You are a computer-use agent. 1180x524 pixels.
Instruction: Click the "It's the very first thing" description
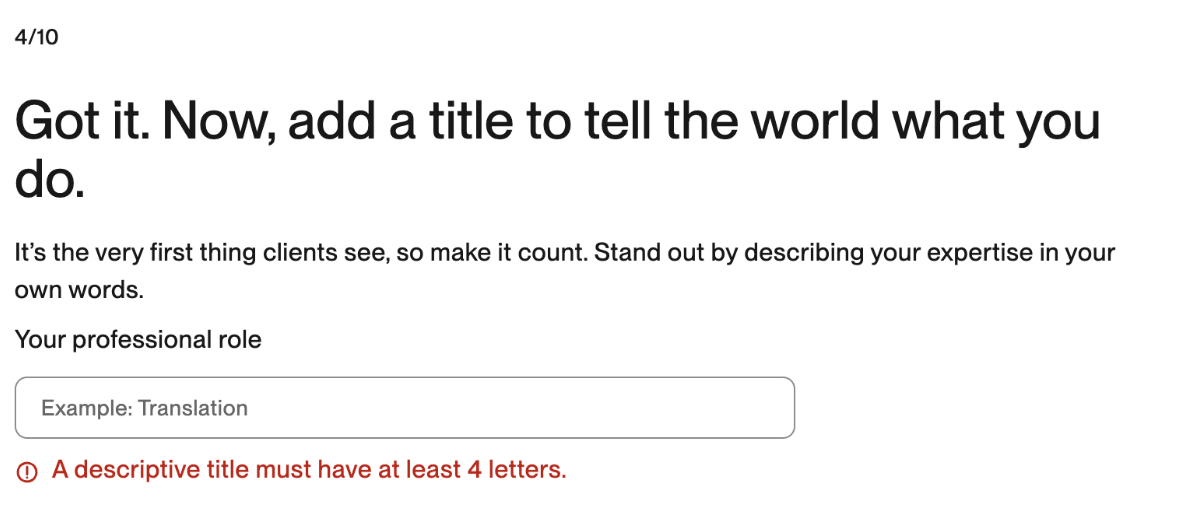point(564,271)
